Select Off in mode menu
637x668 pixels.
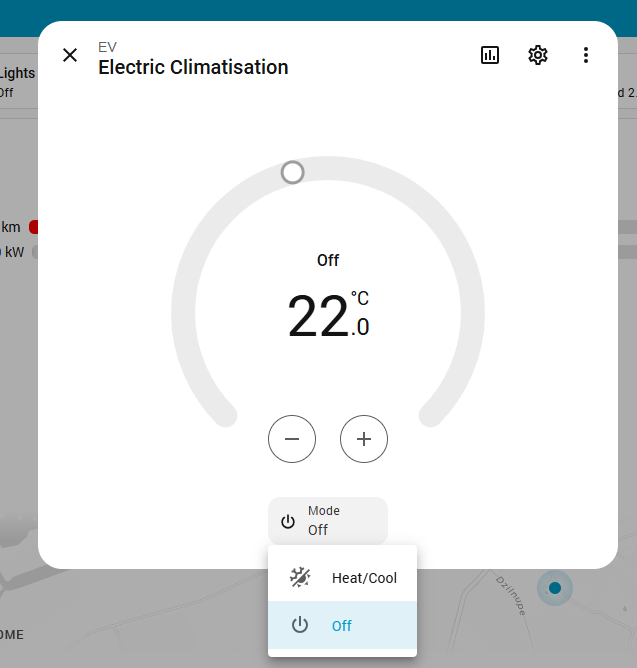point(342,625)
